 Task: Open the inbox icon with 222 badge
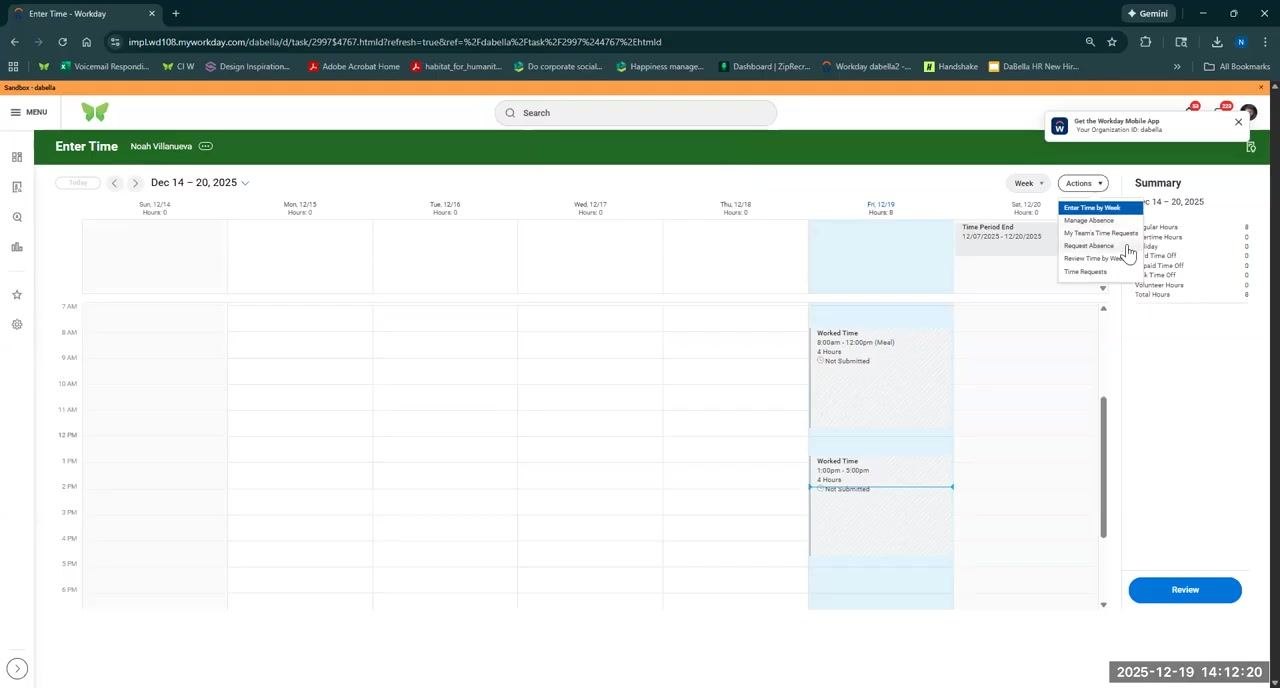[x=1221, y=110]
